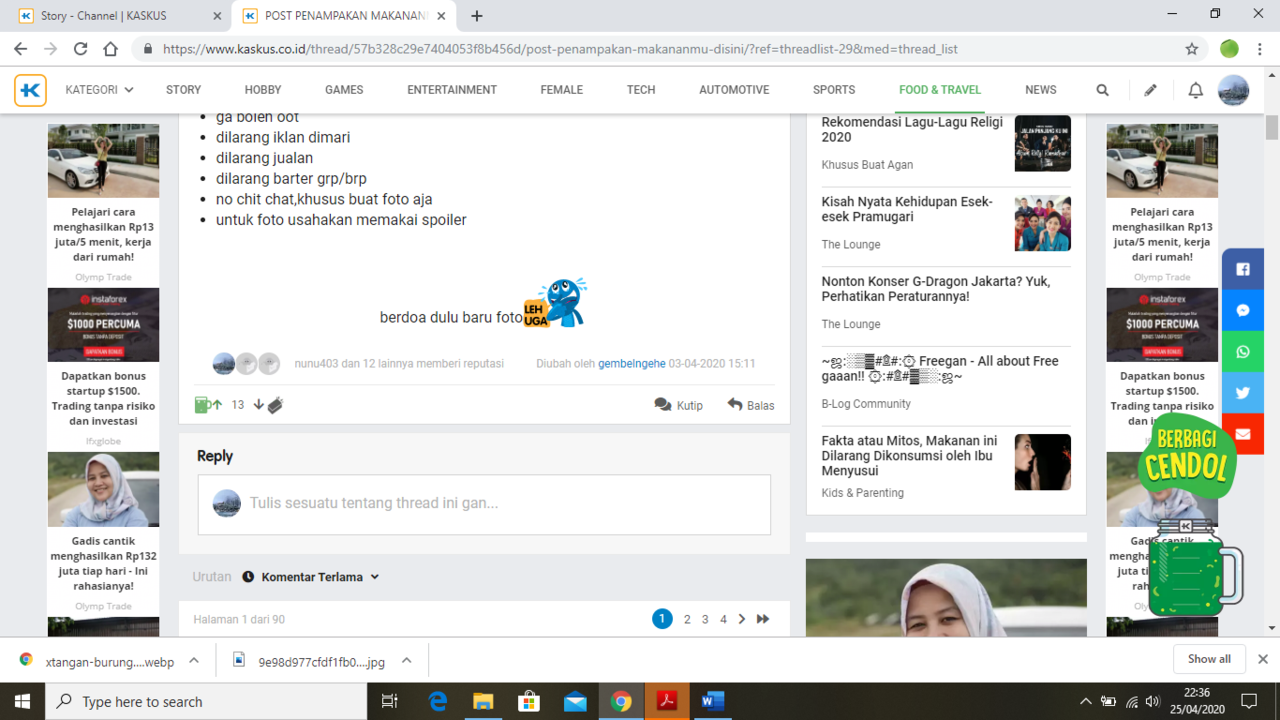The height and width of the screenshot is (720, 1280).
Task: Open the STORY menu item
Action: (x=183, y=90)
